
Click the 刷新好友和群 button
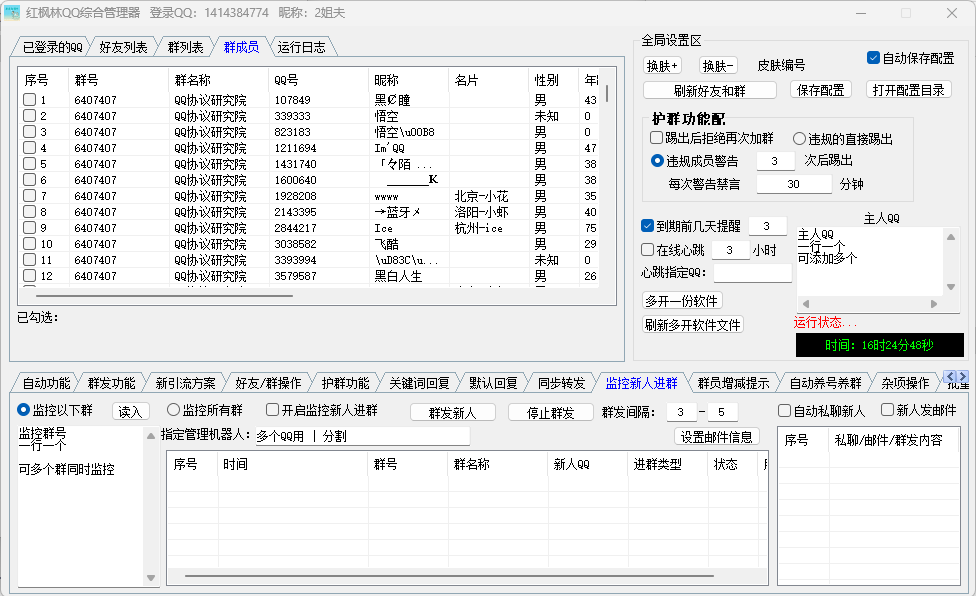710,90
